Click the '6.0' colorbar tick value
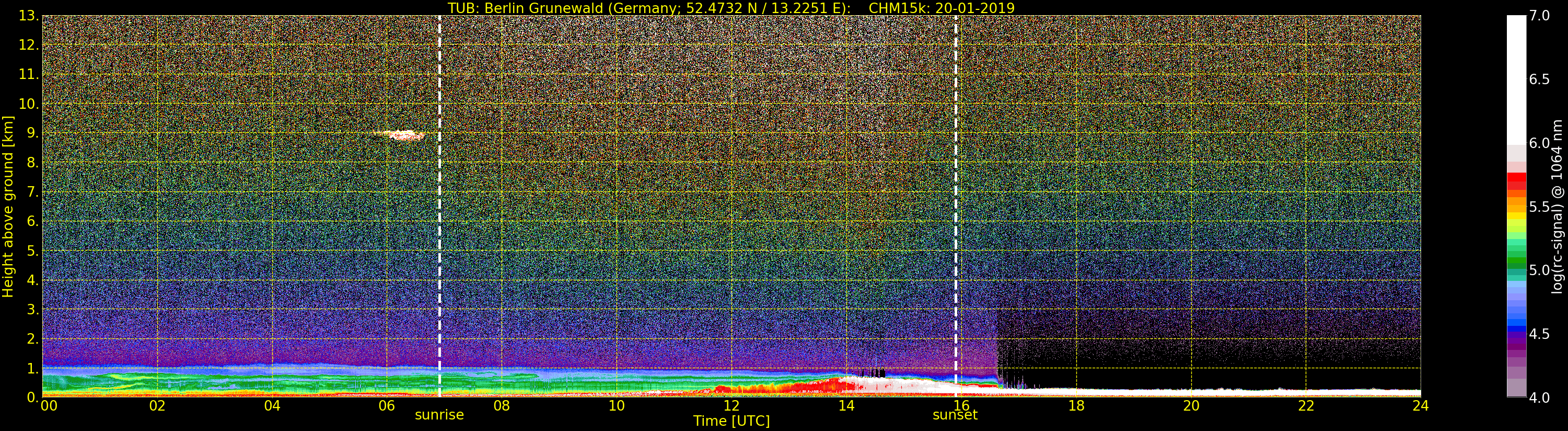Viewport: 1568px width, 431px height. (1539, 143)
